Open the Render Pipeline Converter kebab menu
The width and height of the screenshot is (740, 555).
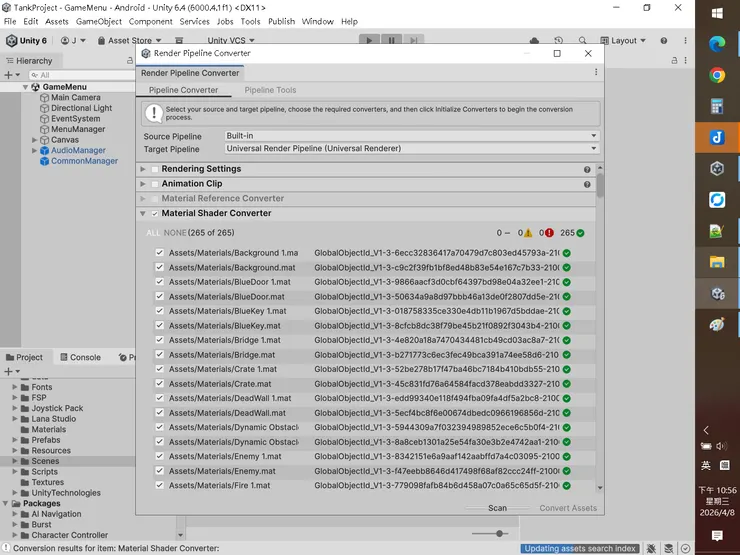pos(596,72)
